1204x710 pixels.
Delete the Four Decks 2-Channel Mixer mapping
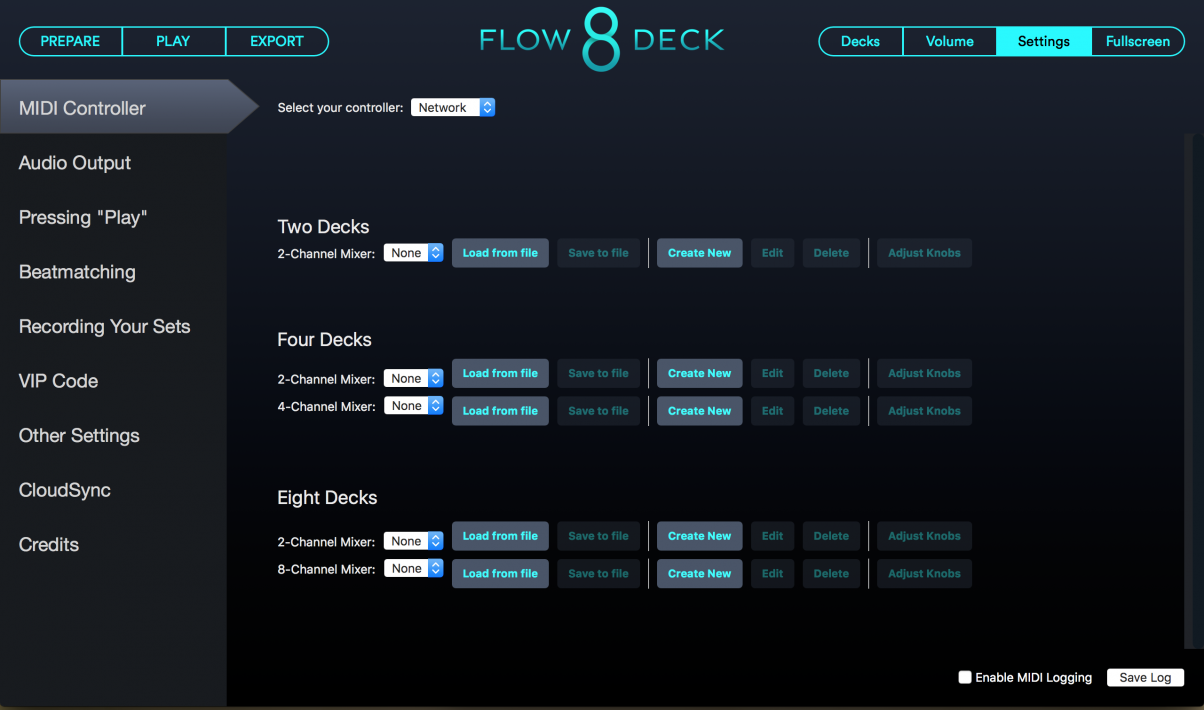(831, 373)
